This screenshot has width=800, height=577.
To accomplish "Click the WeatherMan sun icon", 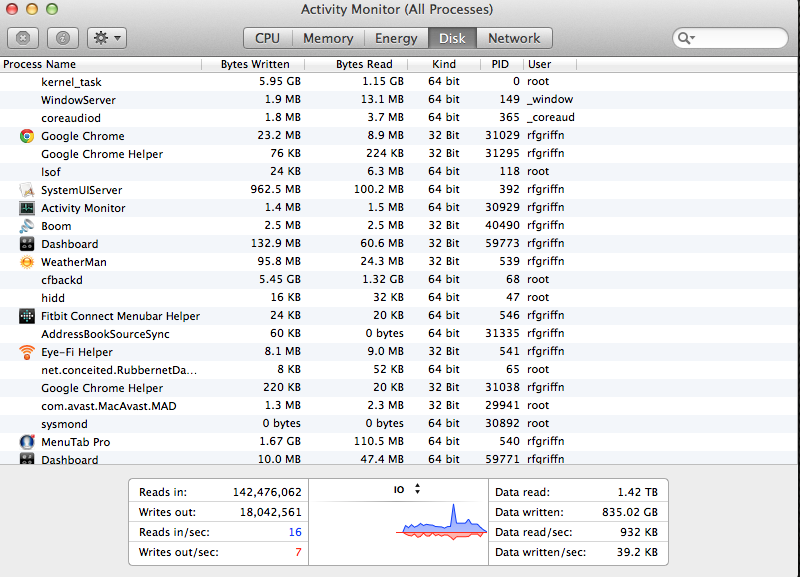I will (x=27, y=262).
